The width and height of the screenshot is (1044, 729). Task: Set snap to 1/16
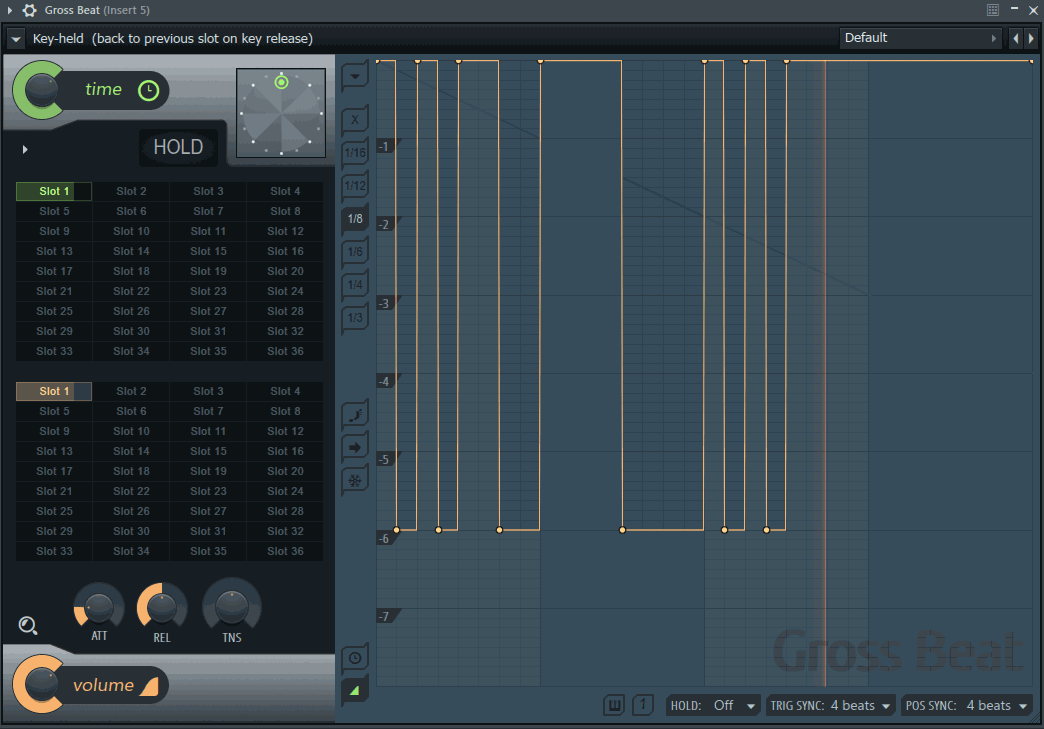[355, 152]
